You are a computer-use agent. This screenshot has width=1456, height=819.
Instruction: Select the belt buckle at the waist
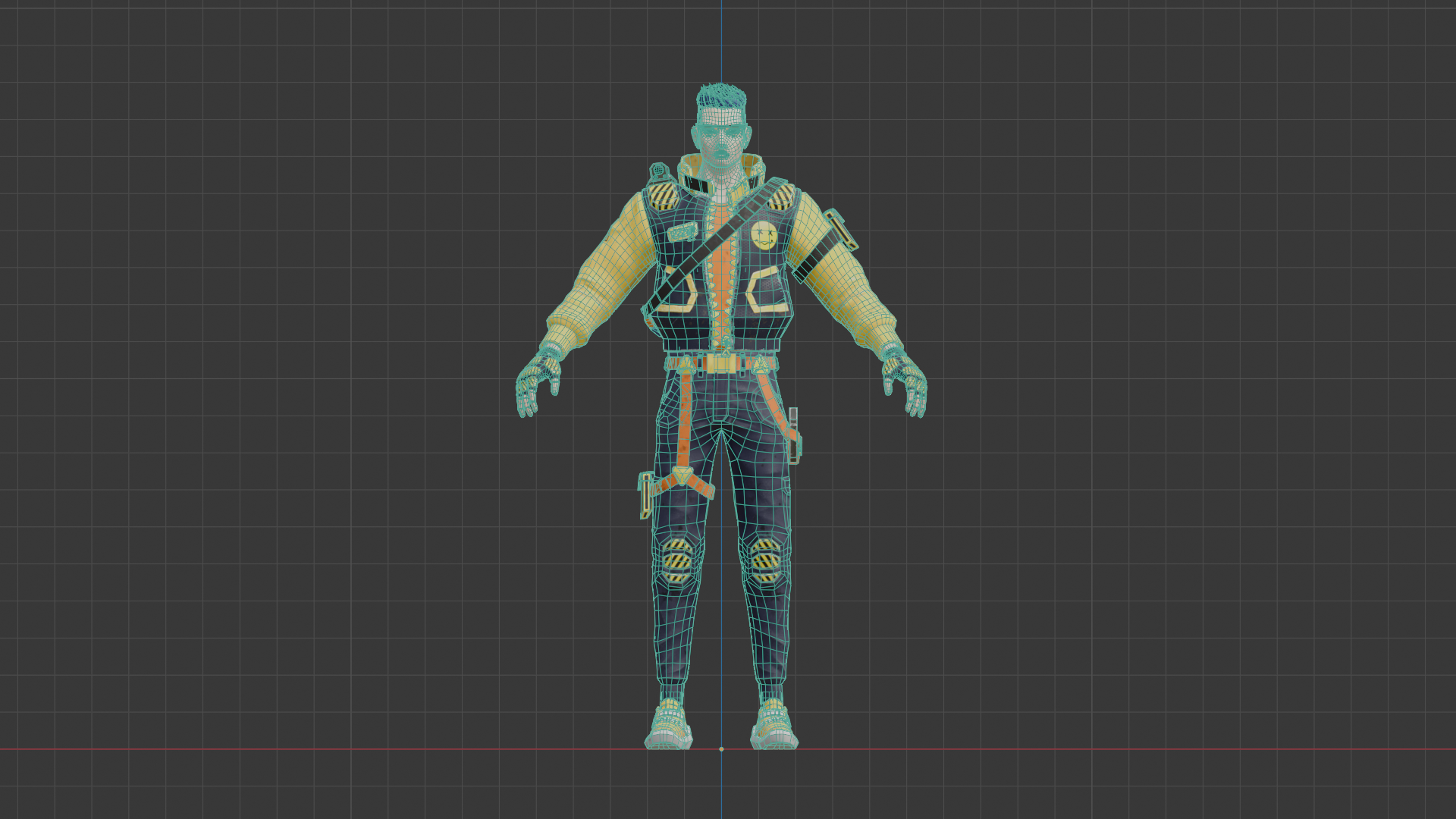(720, 364)
